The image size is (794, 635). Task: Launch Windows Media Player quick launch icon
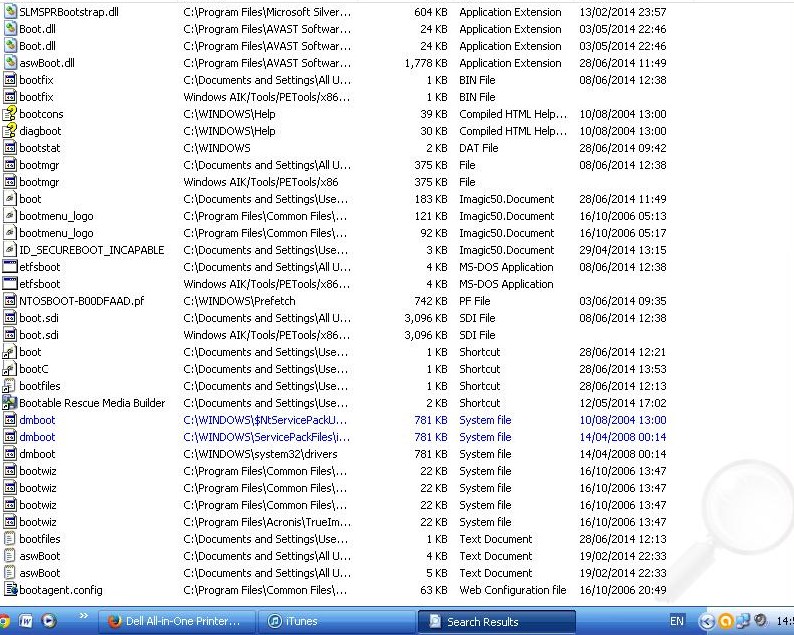[49, 621]
